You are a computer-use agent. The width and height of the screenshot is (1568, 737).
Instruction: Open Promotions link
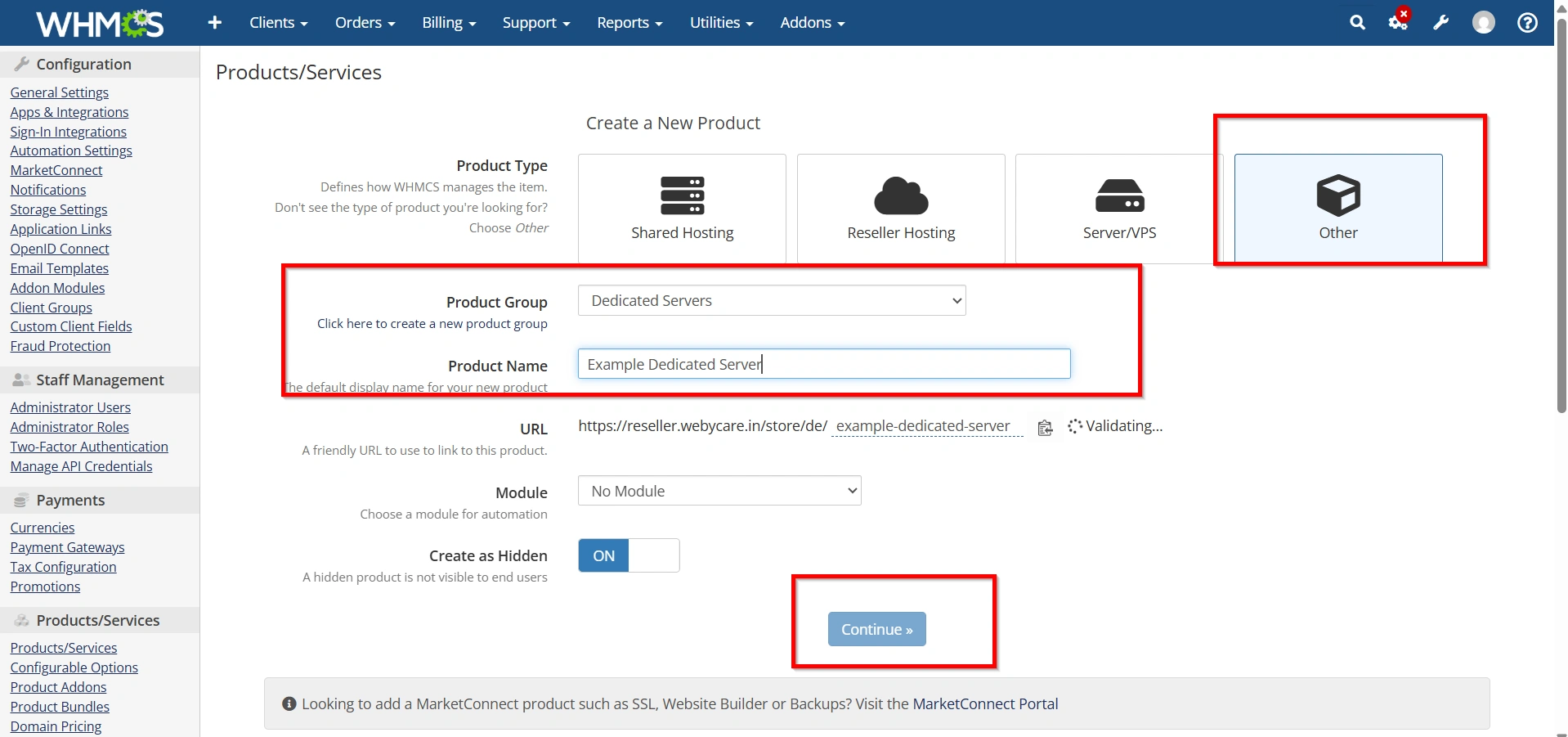[x=45, y=586]
